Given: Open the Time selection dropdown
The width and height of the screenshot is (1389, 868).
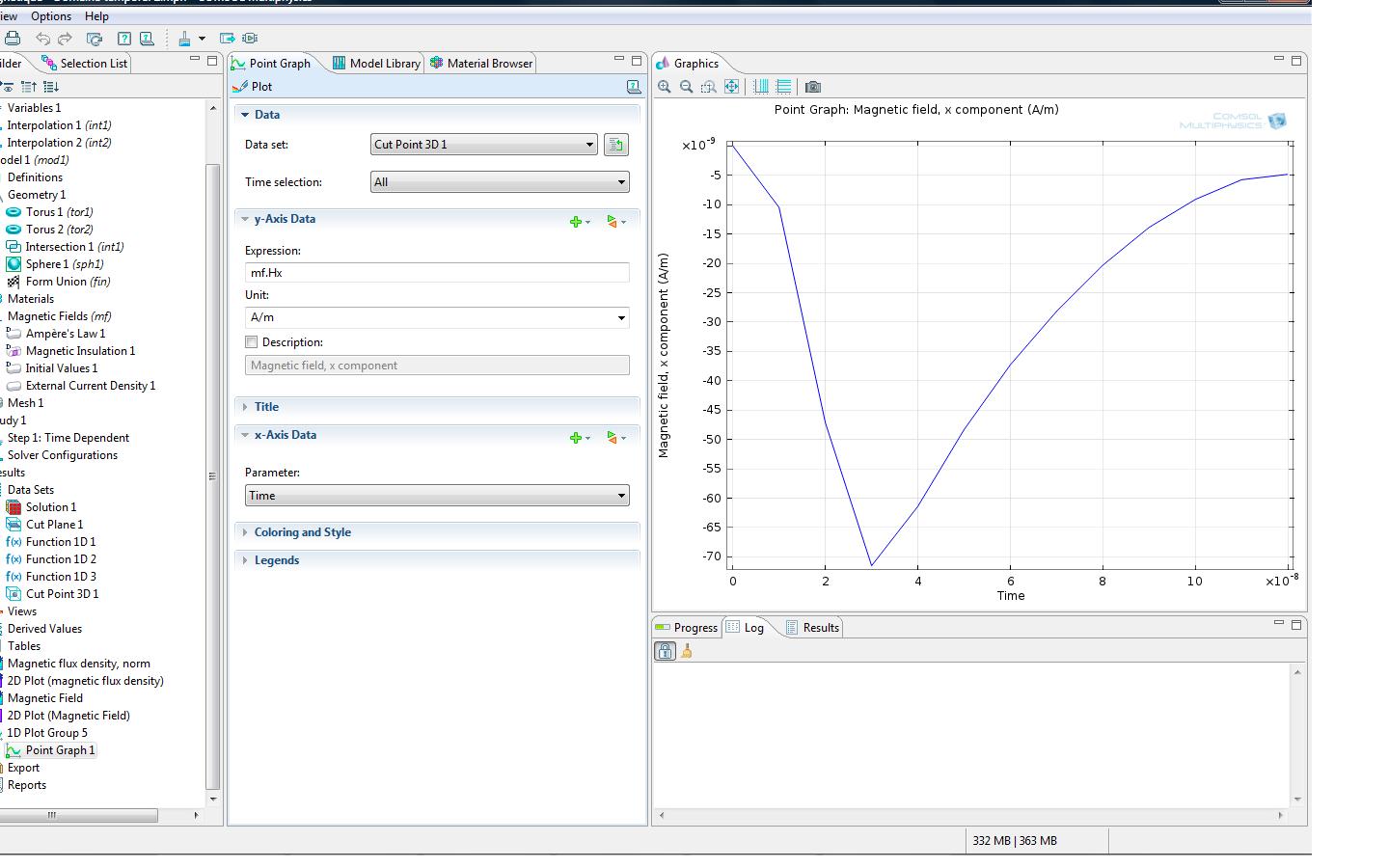Looking at the screenshot, I should point(500,182).
